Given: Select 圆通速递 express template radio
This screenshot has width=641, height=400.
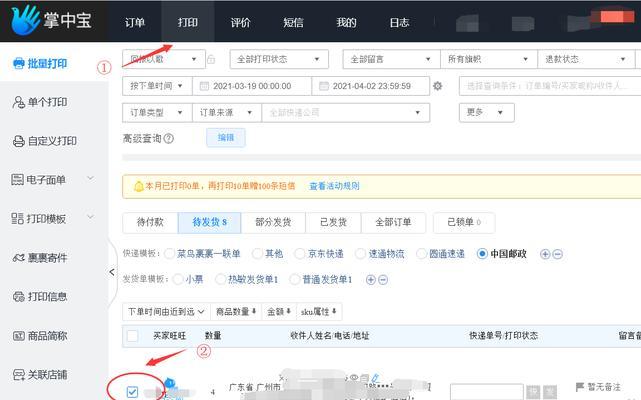Looking at the screenshot, I should [x=421, y=254].
